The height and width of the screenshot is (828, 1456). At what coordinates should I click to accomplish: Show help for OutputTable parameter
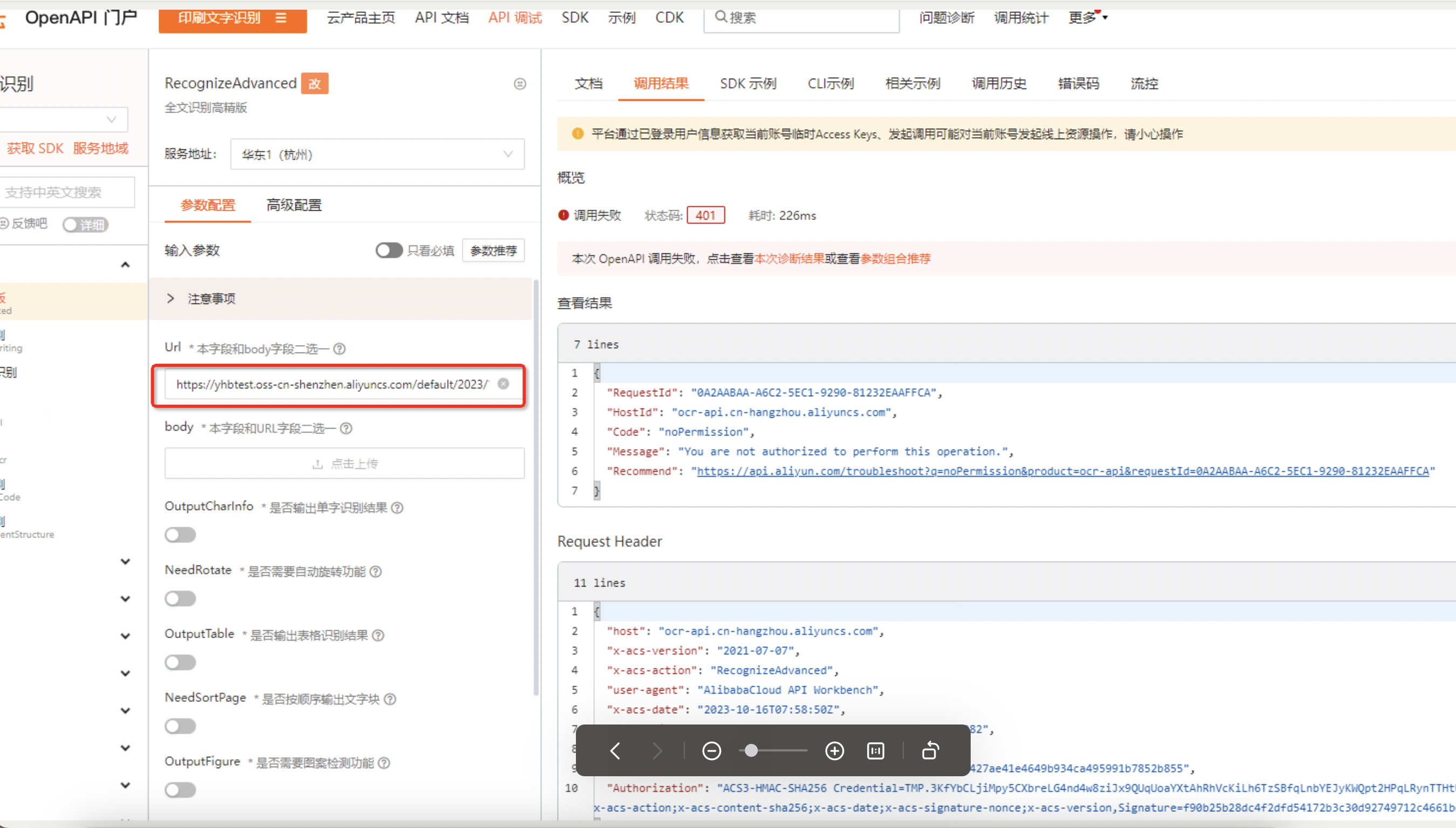coord(378,635)
